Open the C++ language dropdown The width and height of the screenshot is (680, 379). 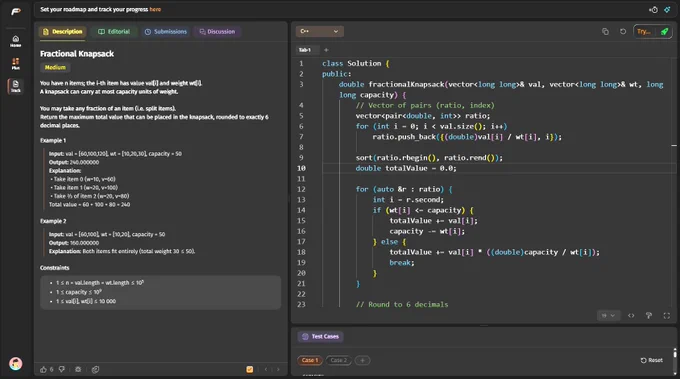click(x=320, y=31)
